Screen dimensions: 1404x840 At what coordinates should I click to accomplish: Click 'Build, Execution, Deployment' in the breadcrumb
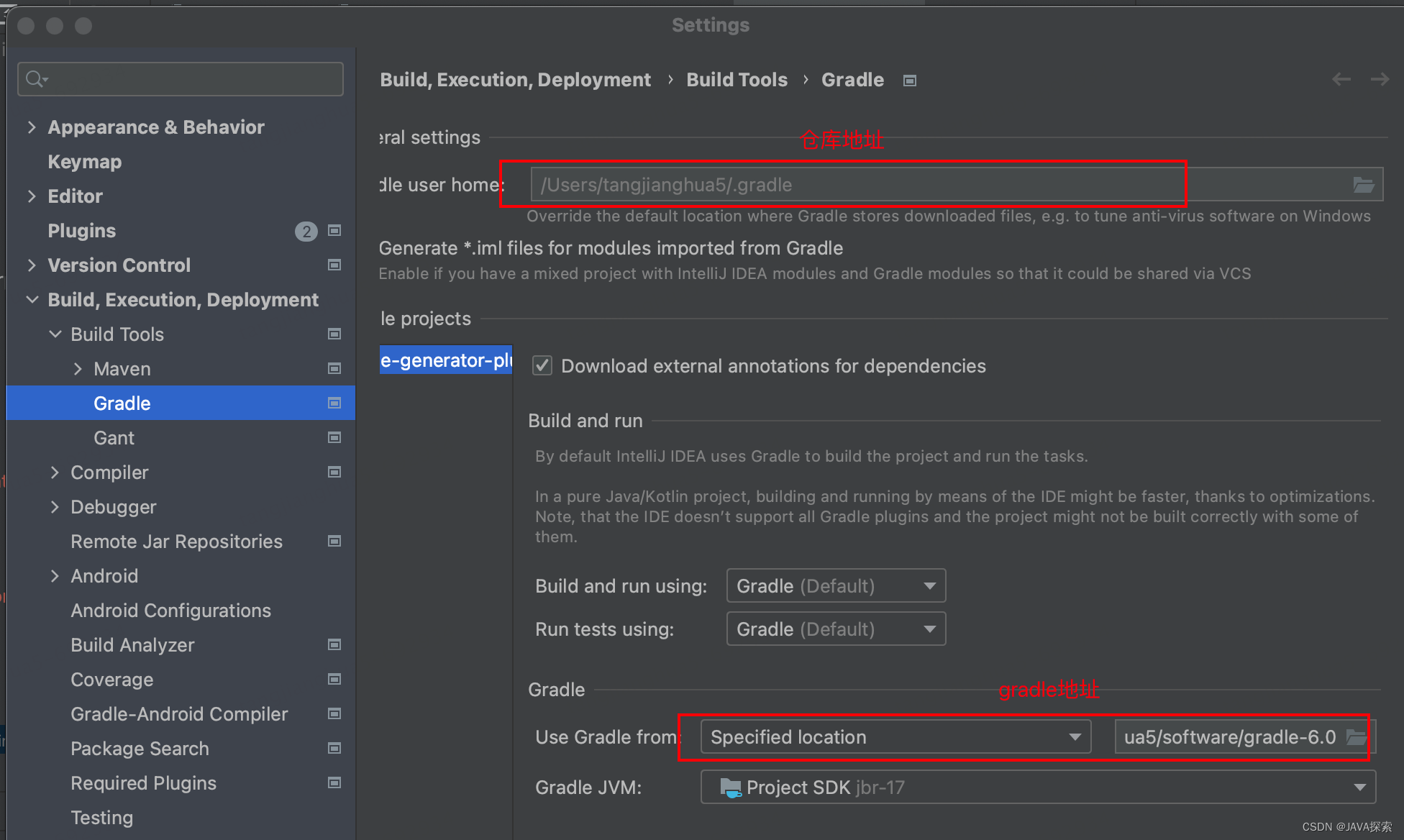point(515,80)
